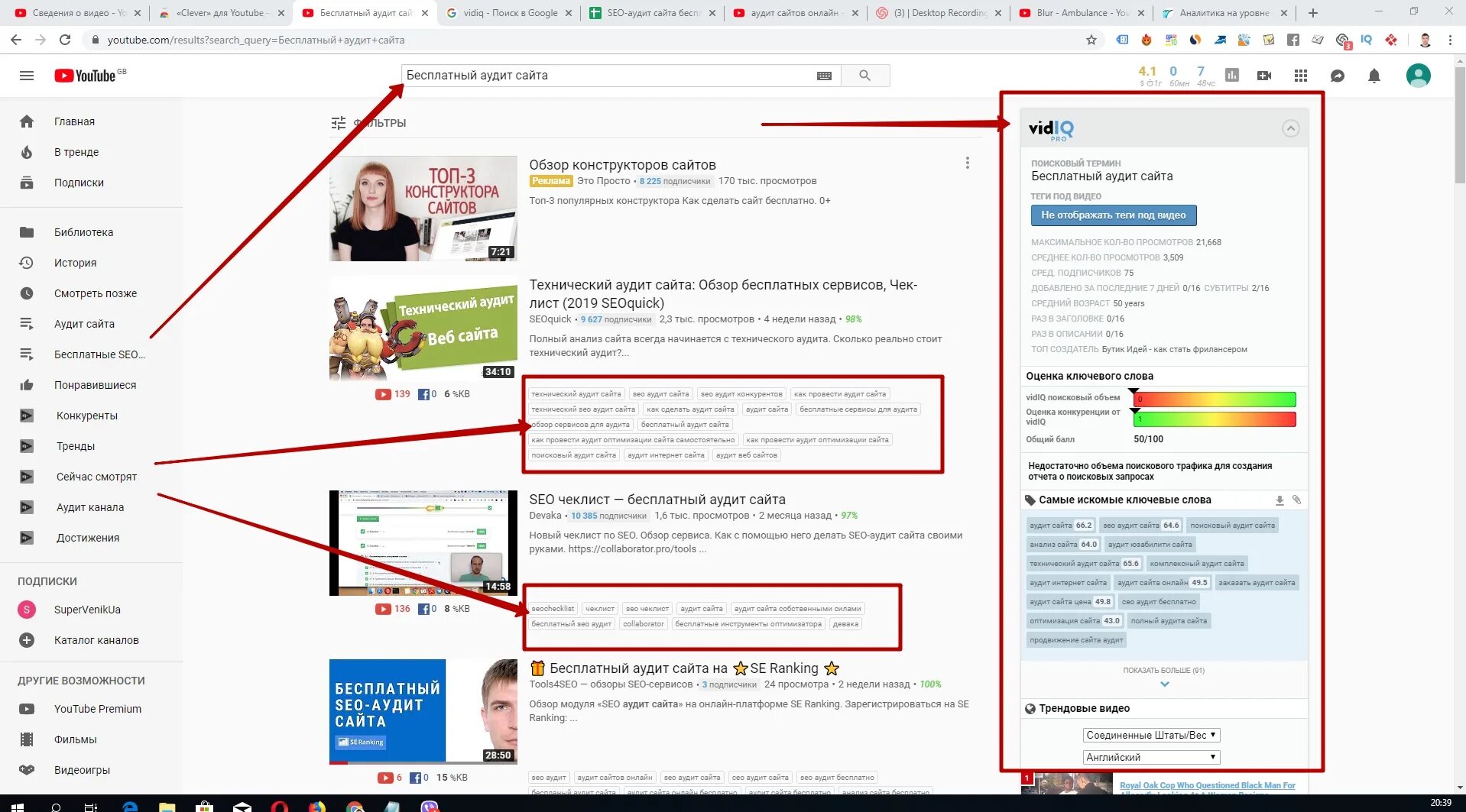Open Windows taskbar search
The height and width of the screenshot is (812, 1466).
[x=56, y=806]
